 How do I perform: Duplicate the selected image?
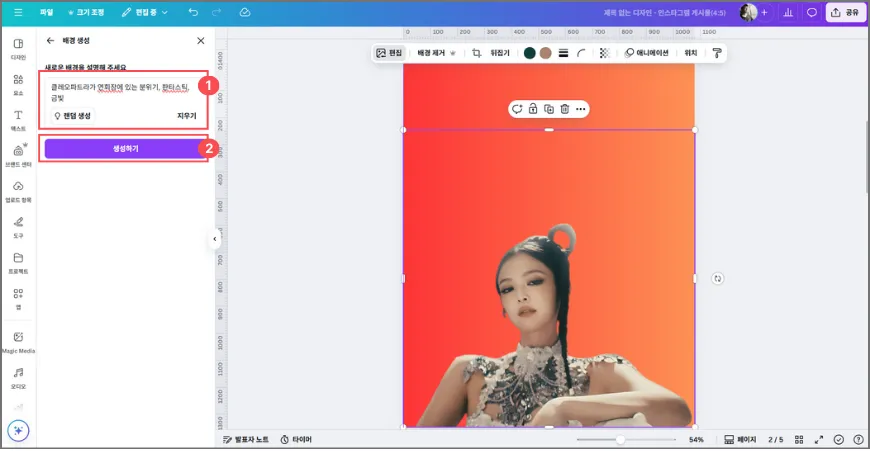(x=549, y=109)
